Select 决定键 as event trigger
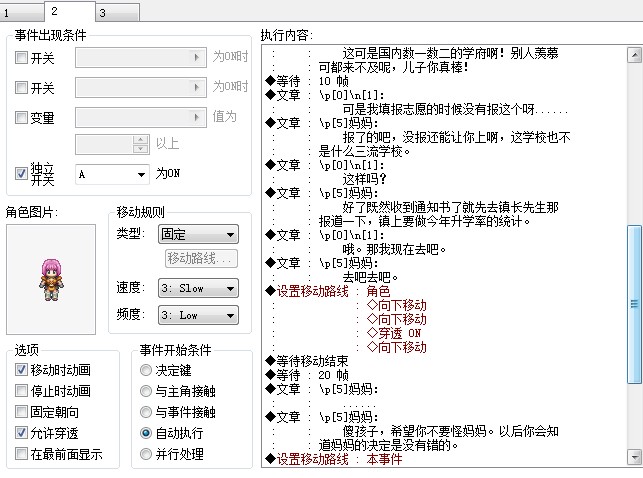The image size is (643, 478). click(146, 370)
